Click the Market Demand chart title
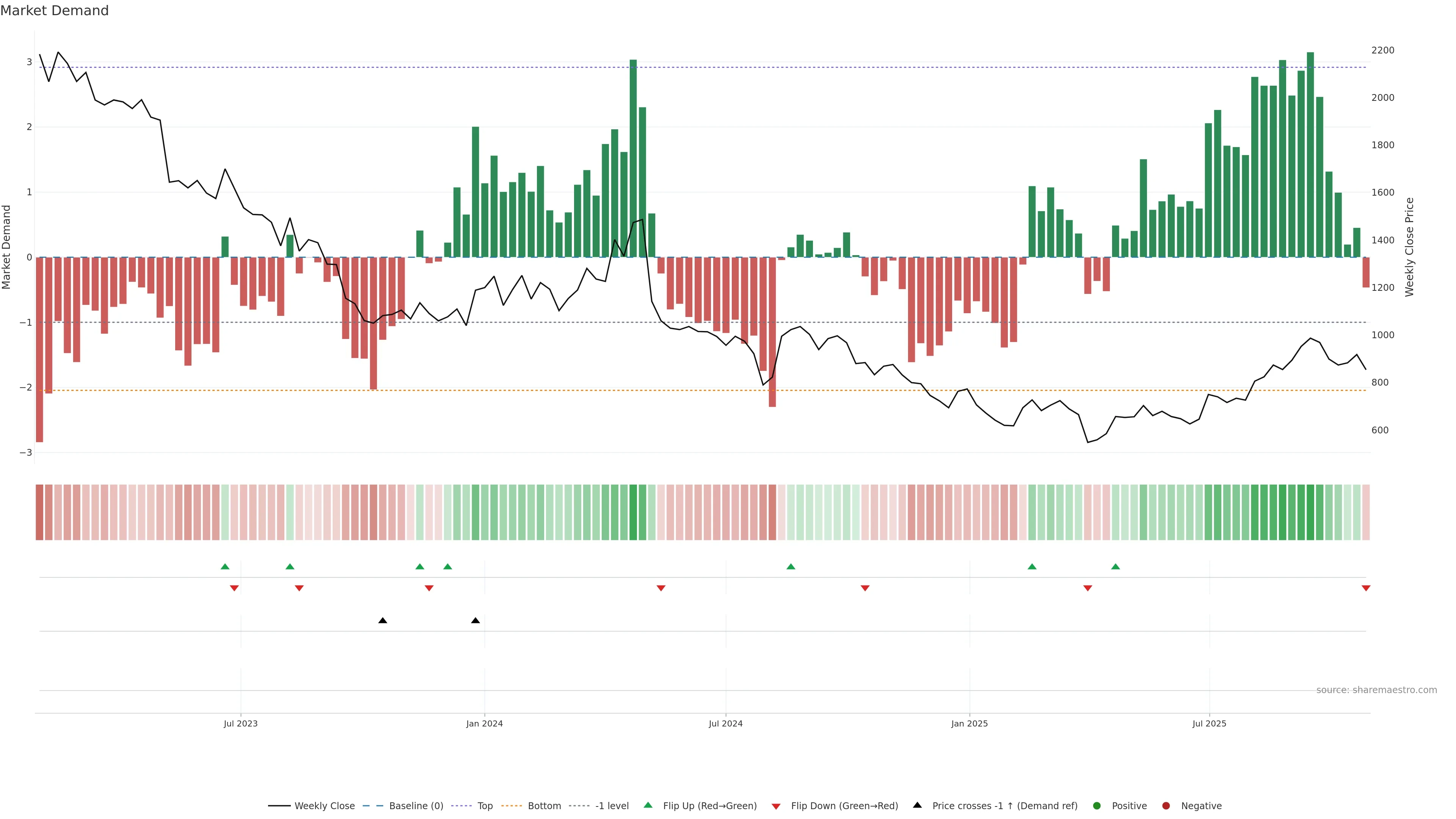This screenshot has height=819, width=1456. click(54, 11)
